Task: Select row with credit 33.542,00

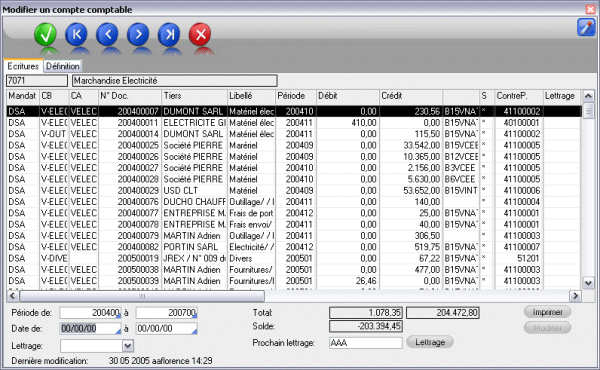Action: click(x=293, y=145)
